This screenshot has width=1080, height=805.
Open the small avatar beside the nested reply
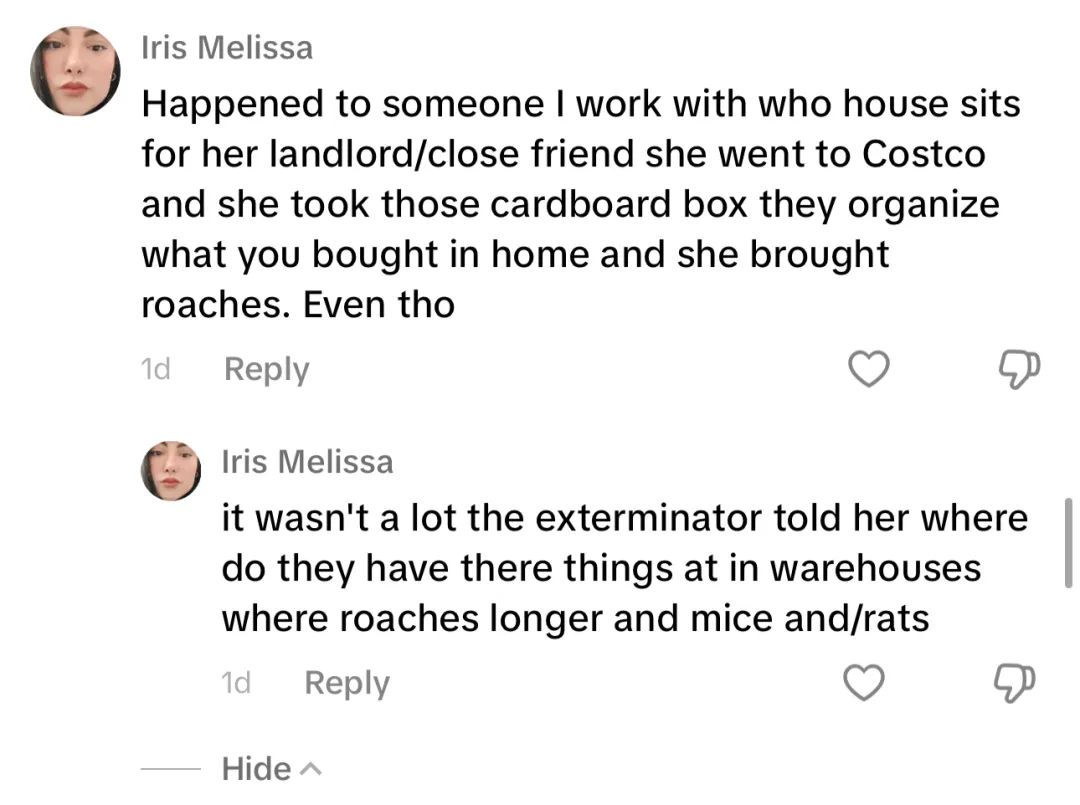tap(171, 470)
